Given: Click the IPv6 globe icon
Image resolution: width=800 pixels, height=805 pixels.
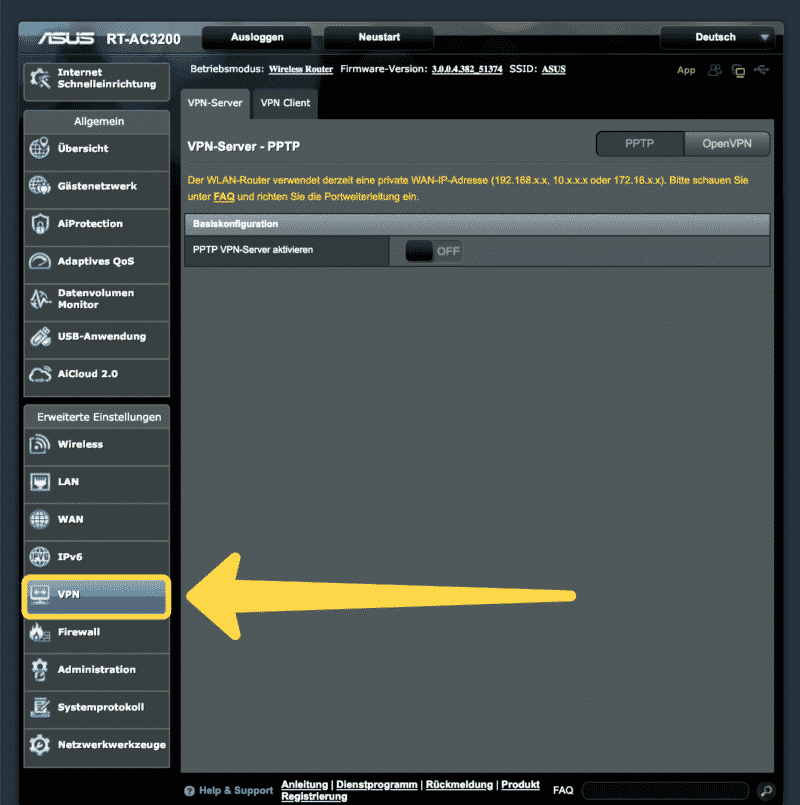Looking at the screenshot, I should [x=40, y=557].
